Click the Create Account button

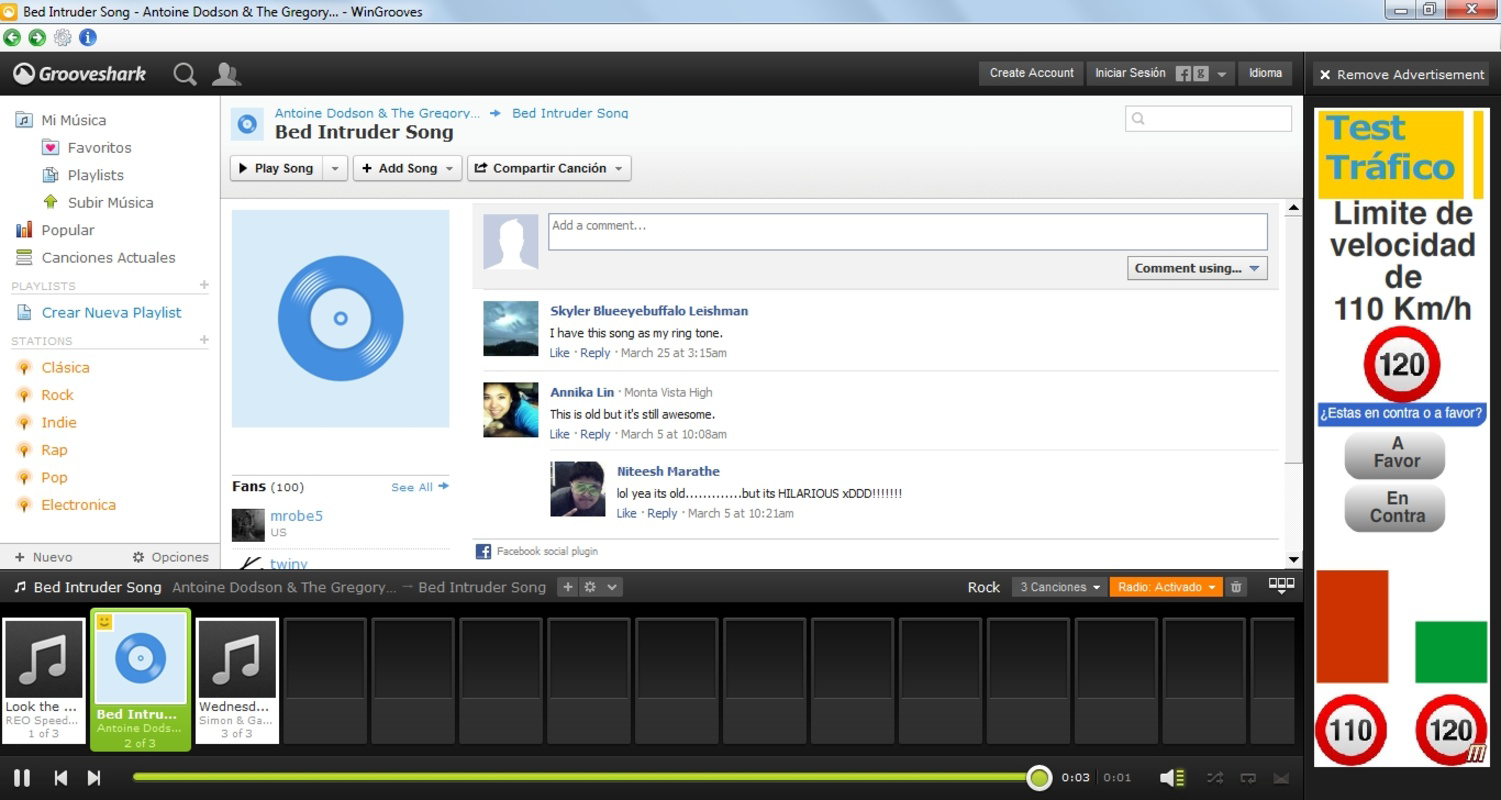1031,73
